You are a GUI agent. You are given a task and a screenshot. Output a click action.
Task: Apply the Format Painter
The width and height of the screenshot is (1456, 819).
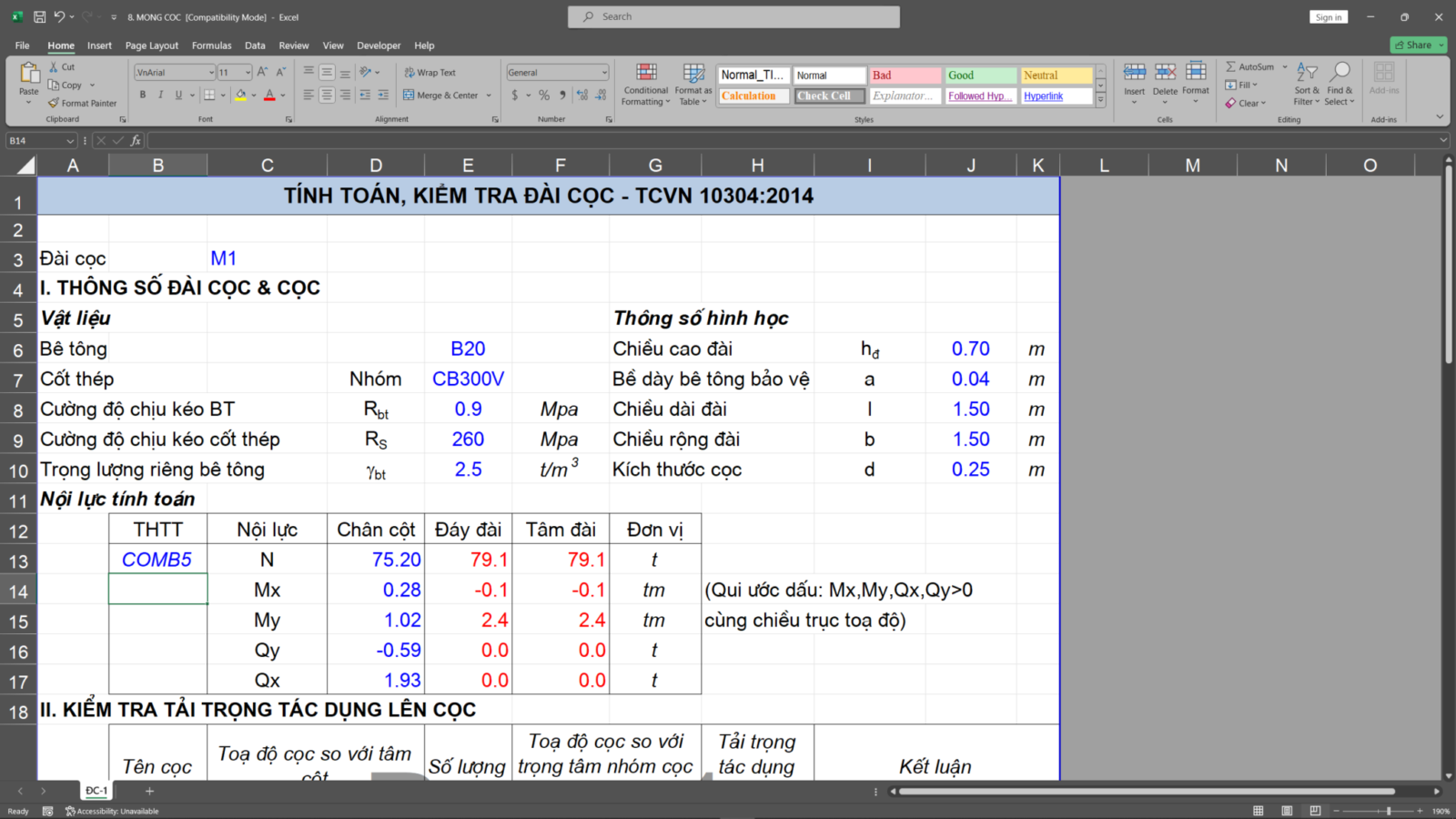[x=82, y=103]
